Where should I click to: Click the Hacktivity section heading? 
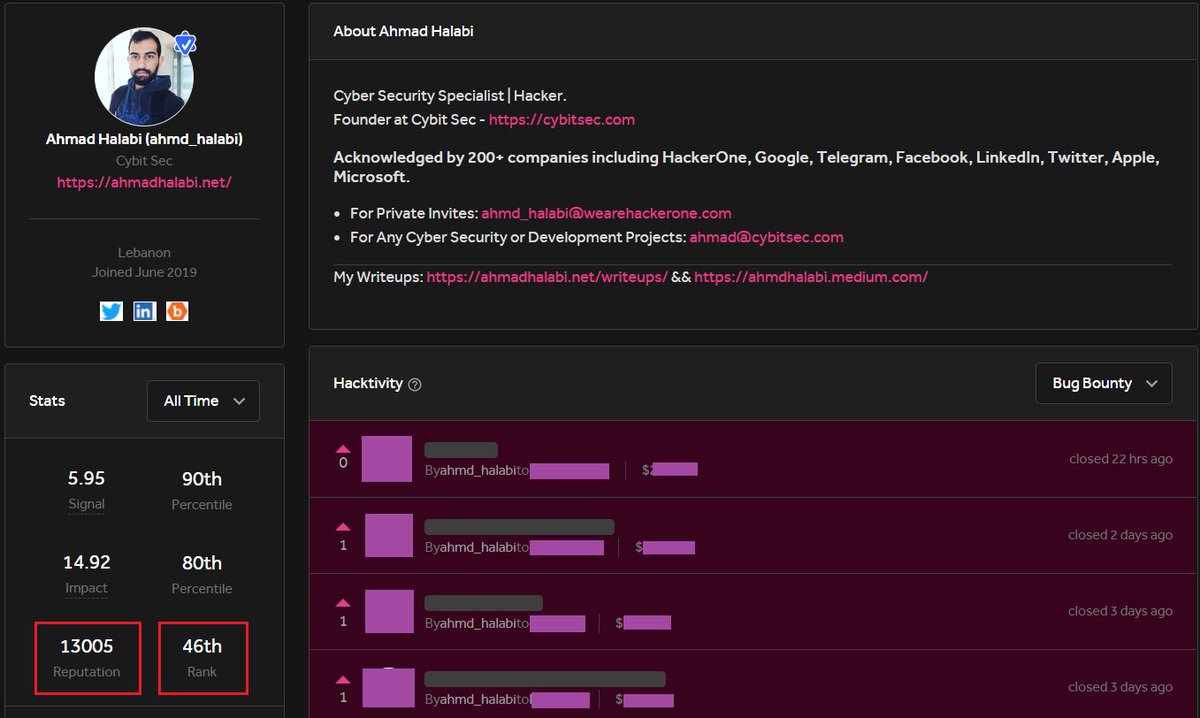[368, 383]
